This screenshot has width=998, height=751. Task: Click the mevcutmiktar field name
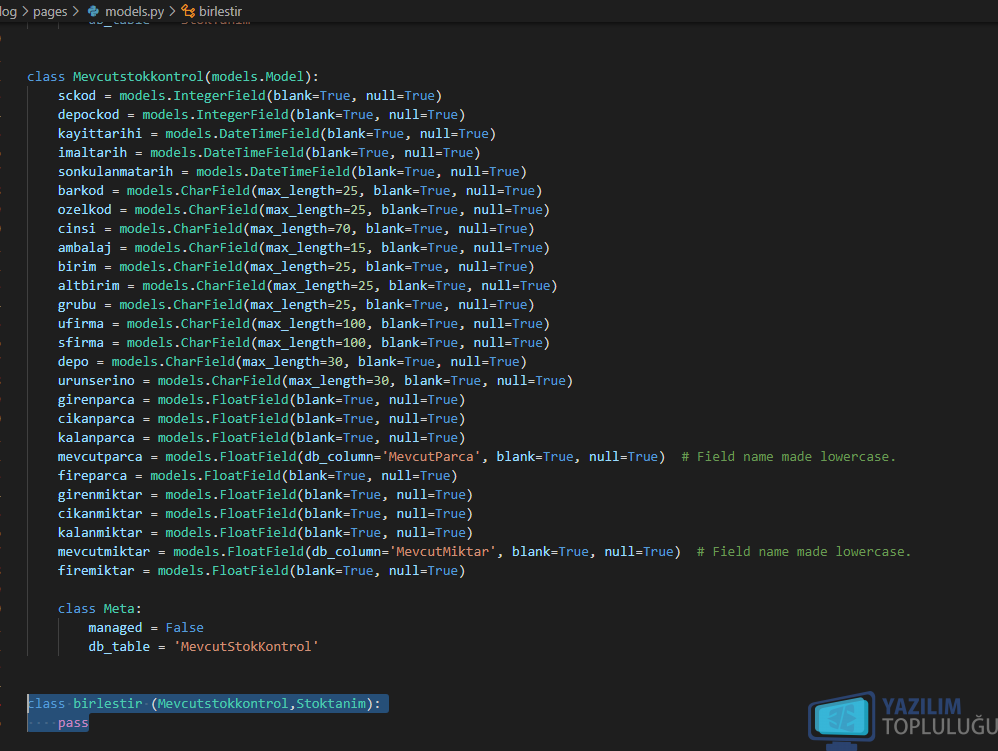[104, 552]
